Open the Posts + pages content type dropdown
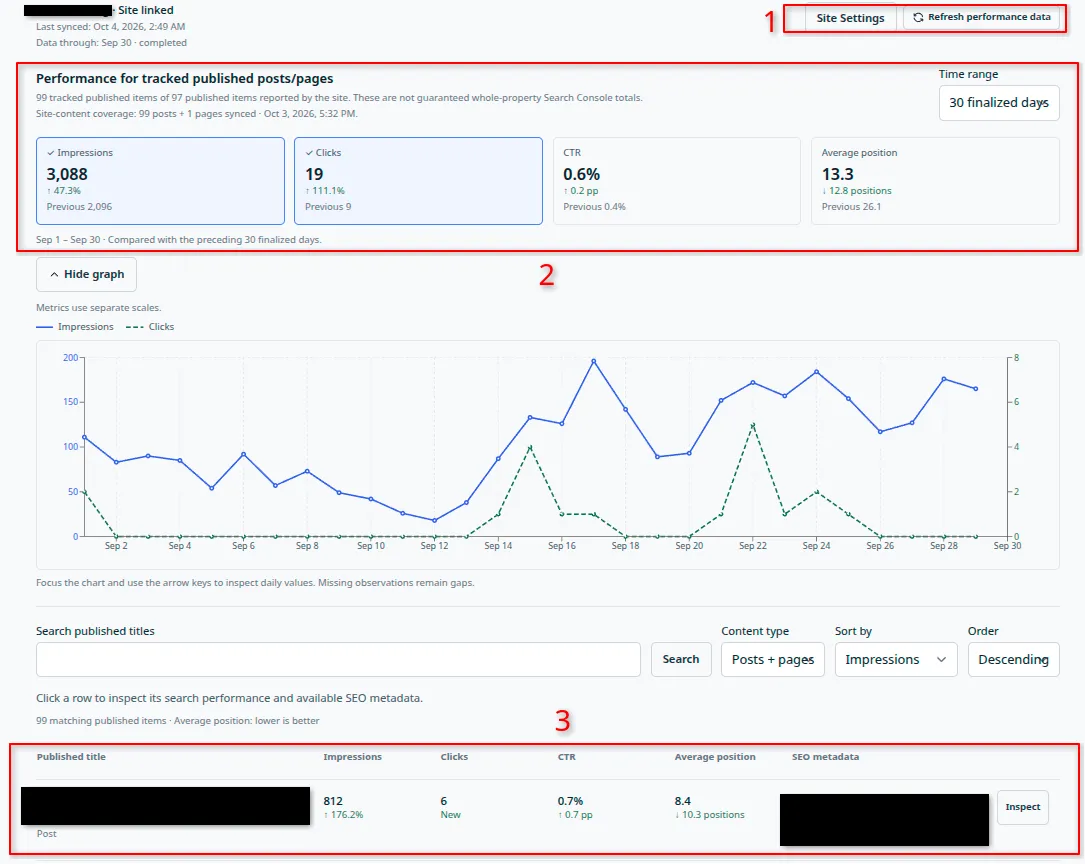 772,659
